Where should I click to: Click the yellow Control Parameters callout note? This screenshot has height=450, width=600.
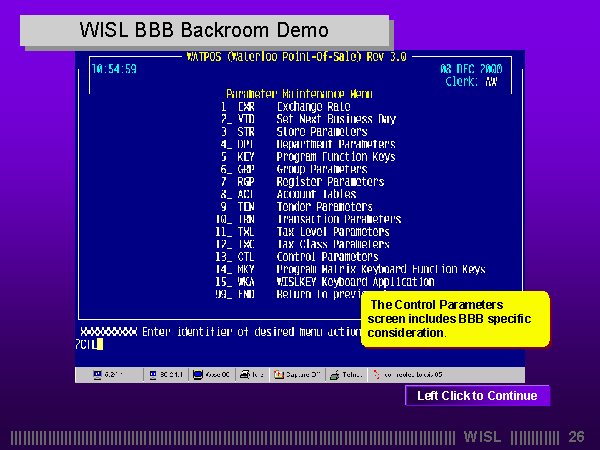click(454, 318)
